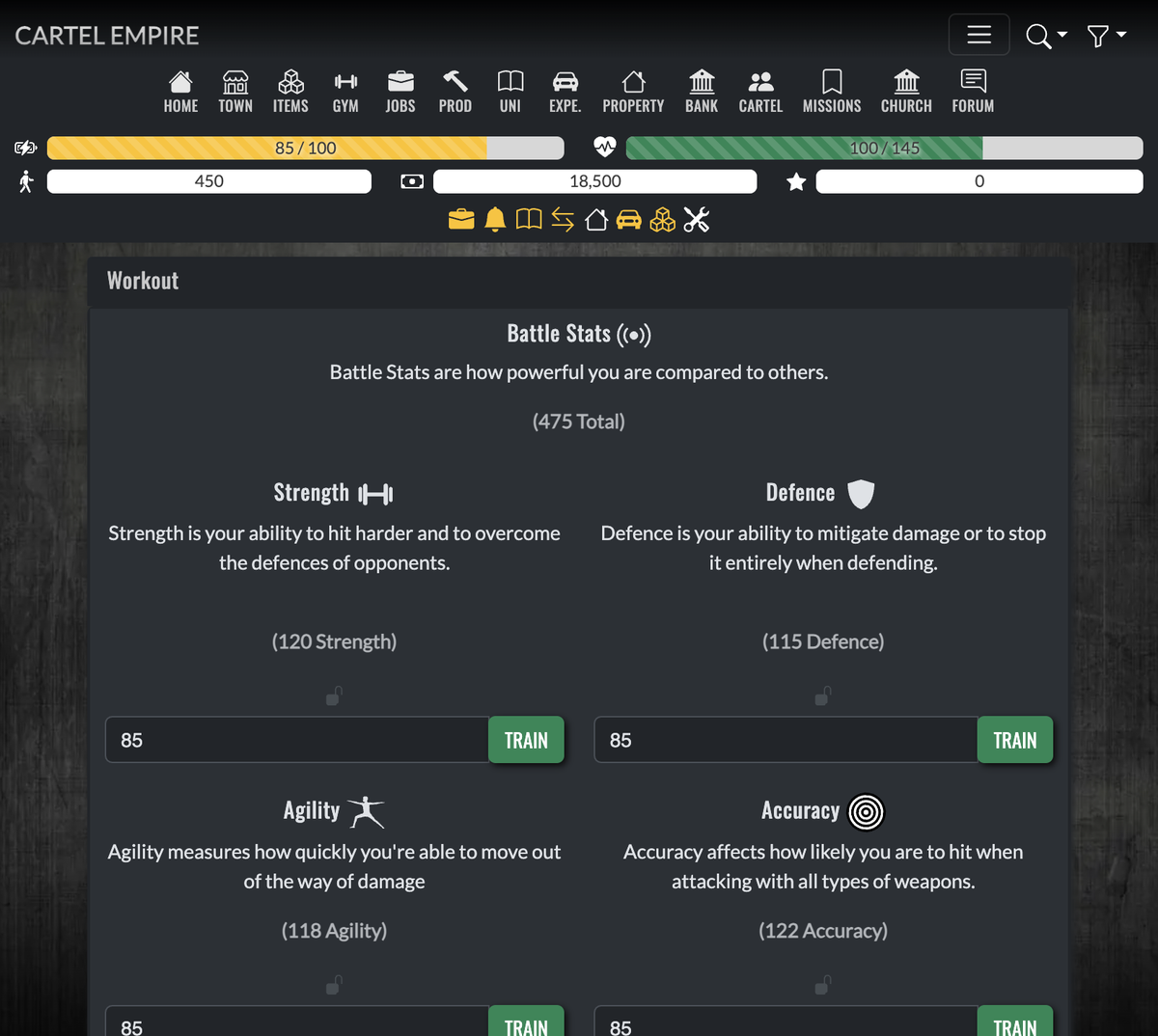Click the yellow energy bar 85 / 100
This screenshot has width=1158, height=1036.
click(305, 148)
